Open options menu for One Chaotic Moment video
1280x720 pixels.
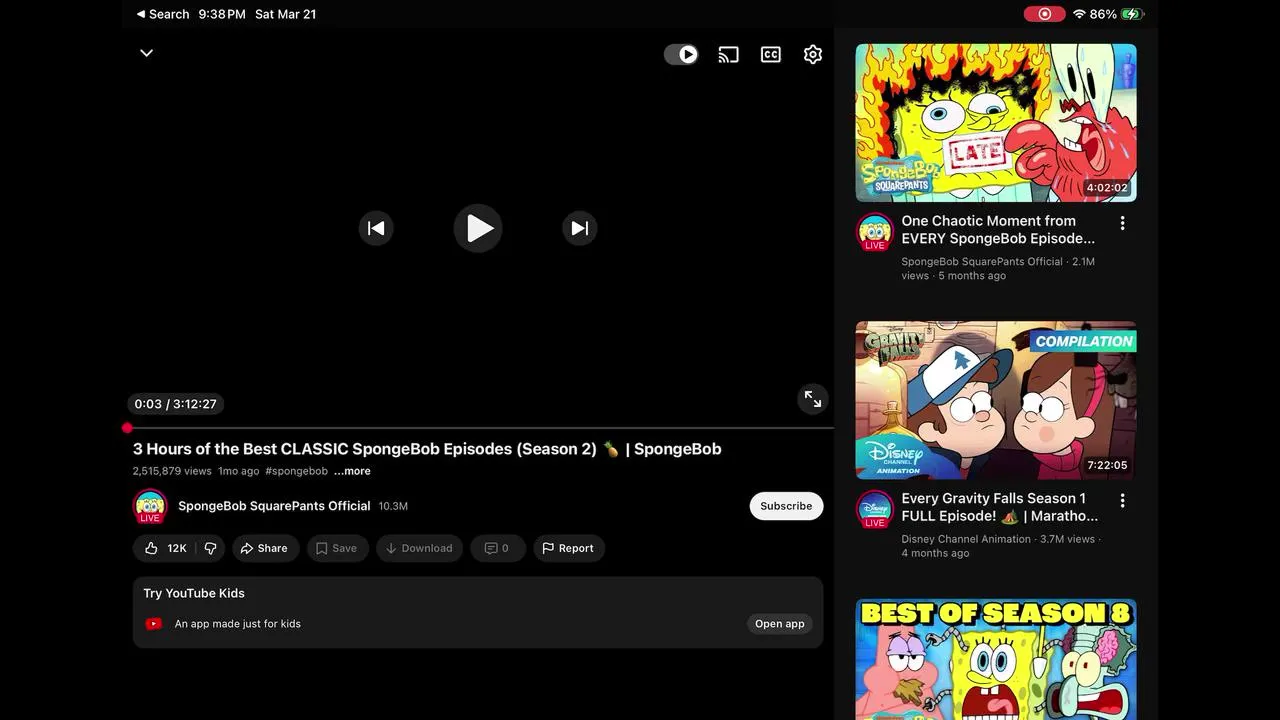coord(1122,223)
